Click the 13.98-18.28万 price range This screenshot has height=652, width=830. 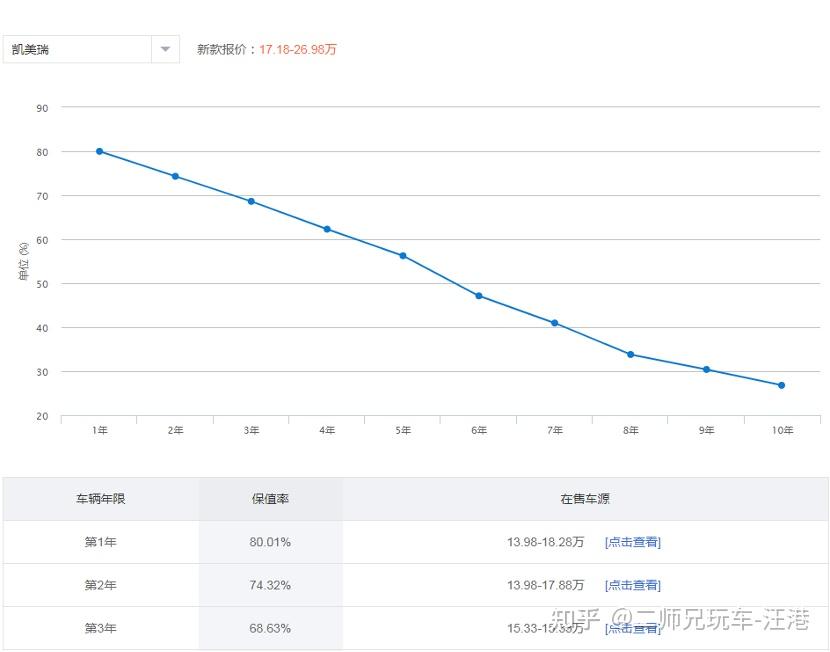click(545, 542)
